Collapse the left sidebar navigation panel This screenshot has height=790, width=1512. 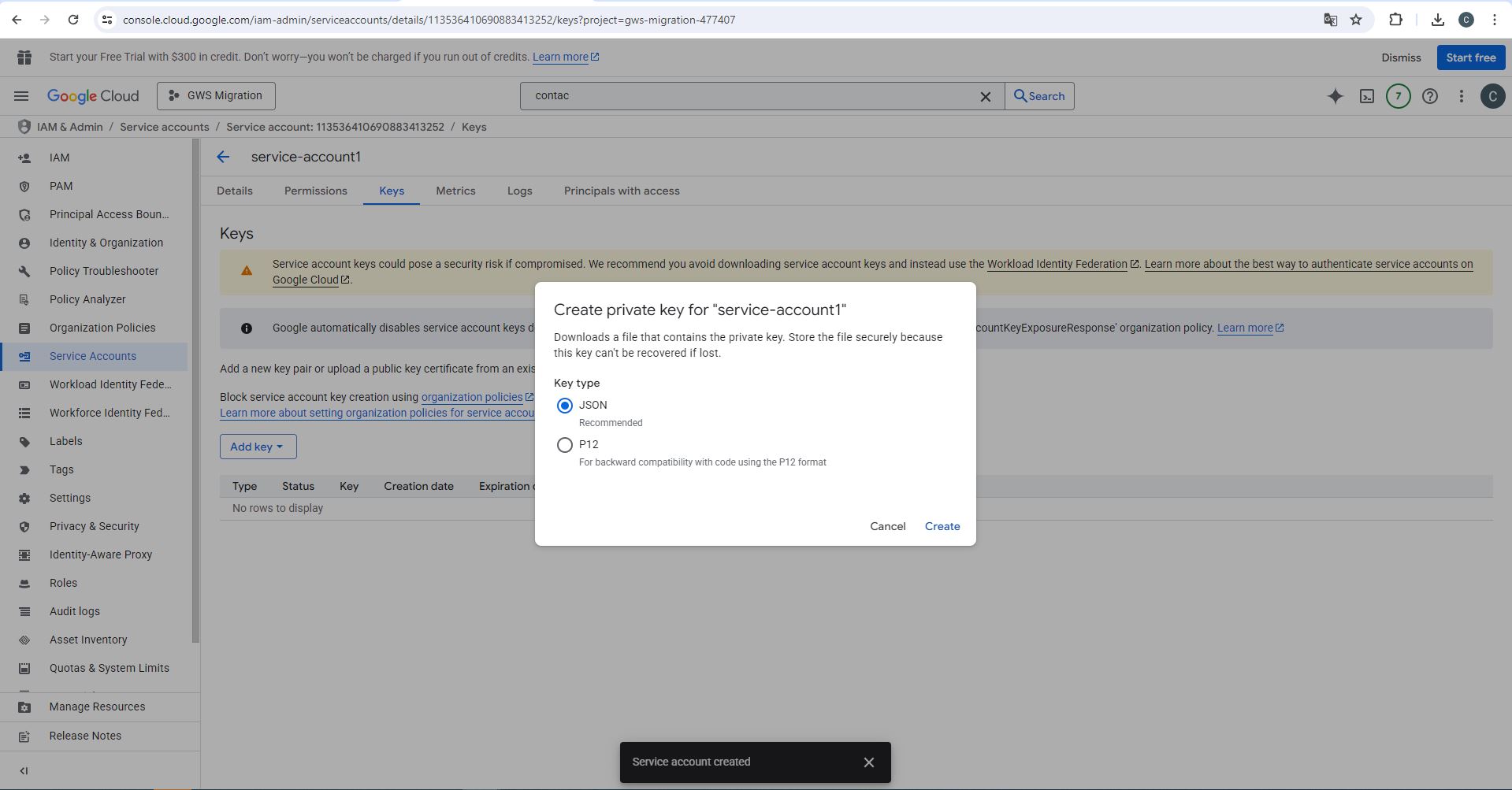(24, 770)
